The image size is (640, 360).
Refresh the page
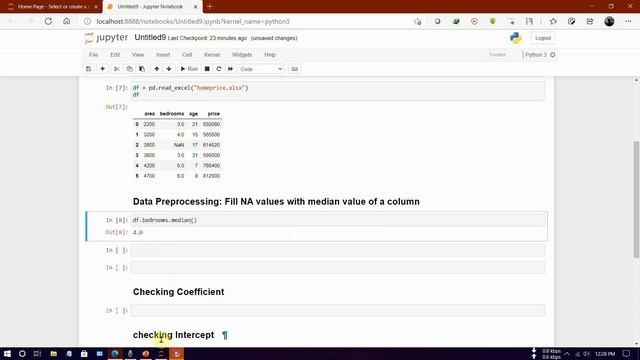(x=48, y=21)
